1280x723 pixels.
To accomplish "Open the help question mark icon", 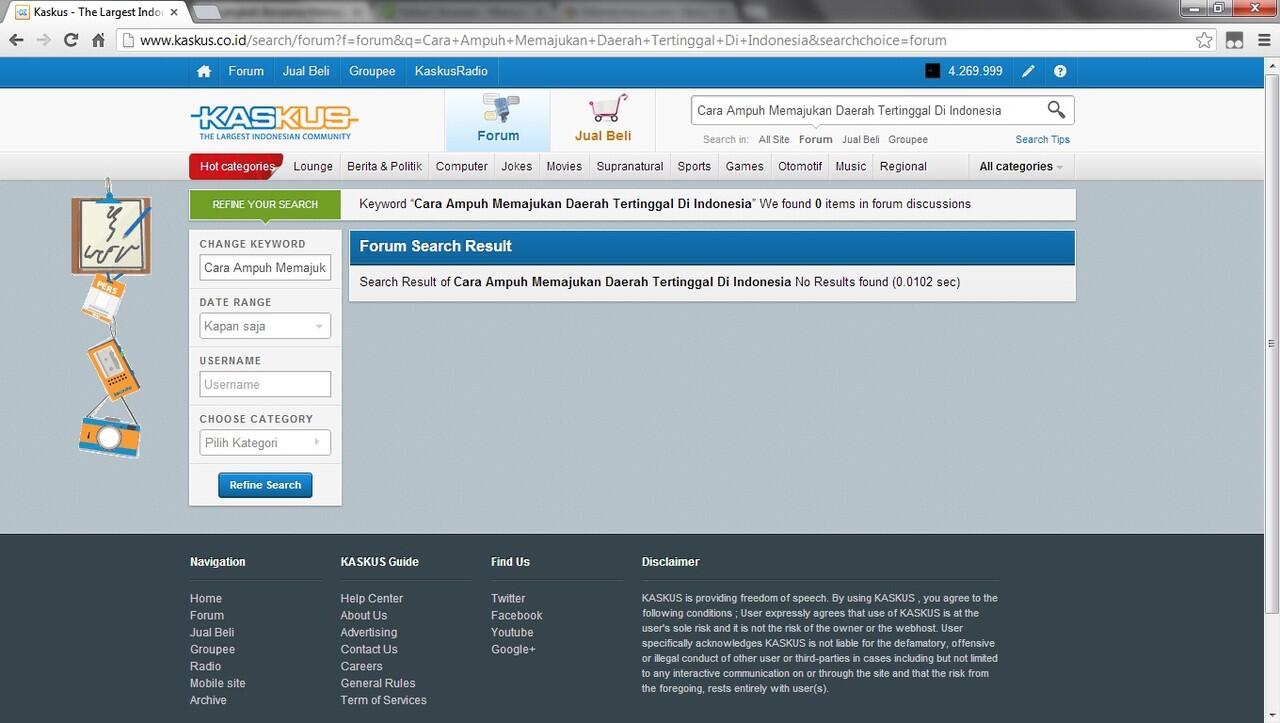I will pos(1060,71).
